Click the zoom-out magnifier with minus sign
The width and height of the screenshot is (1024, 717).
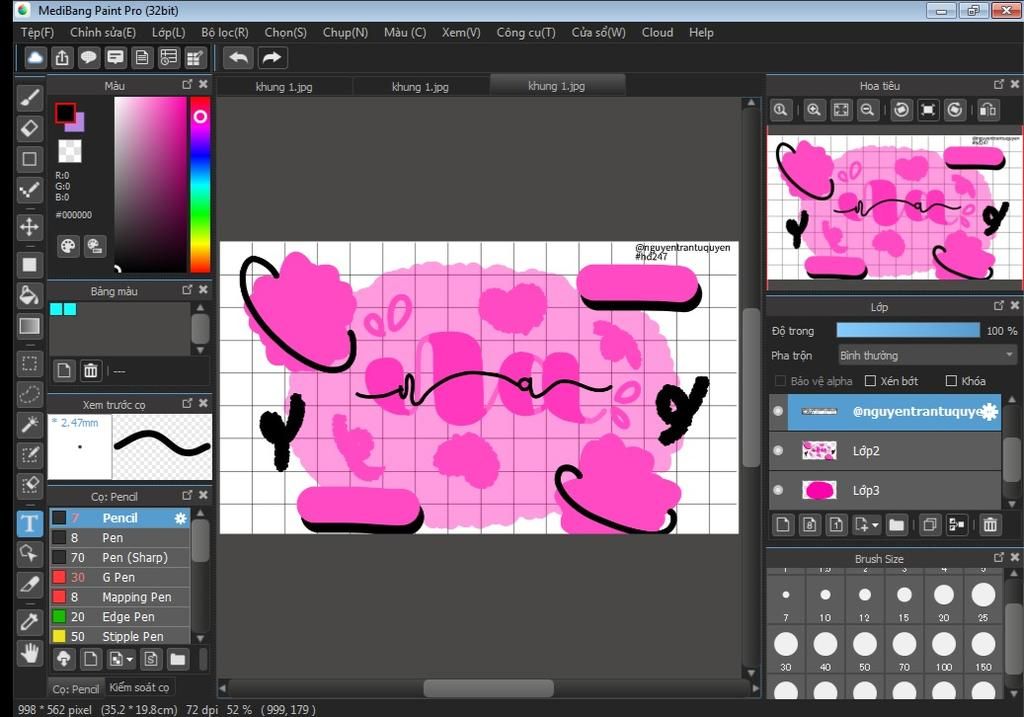(867, 110)
